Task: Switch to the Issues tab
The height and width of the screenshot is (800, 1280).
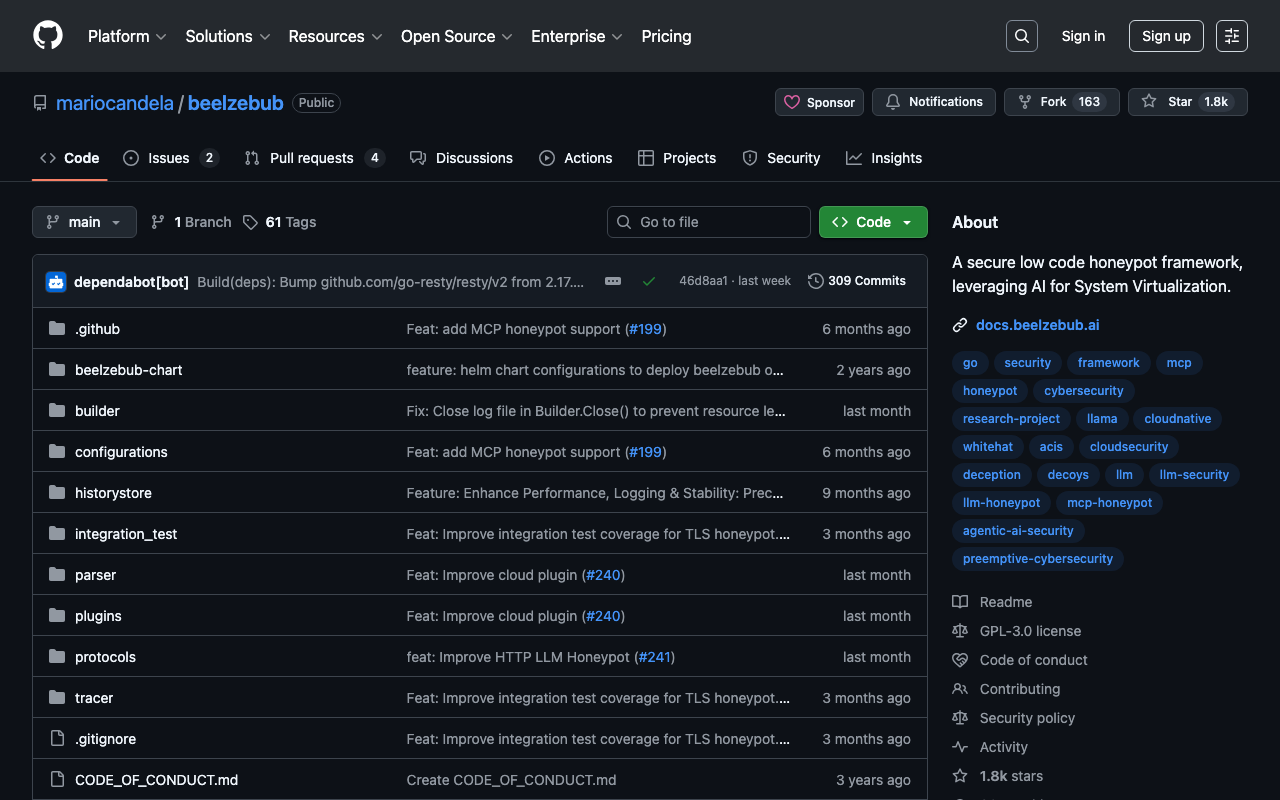Action: (169, 158)
